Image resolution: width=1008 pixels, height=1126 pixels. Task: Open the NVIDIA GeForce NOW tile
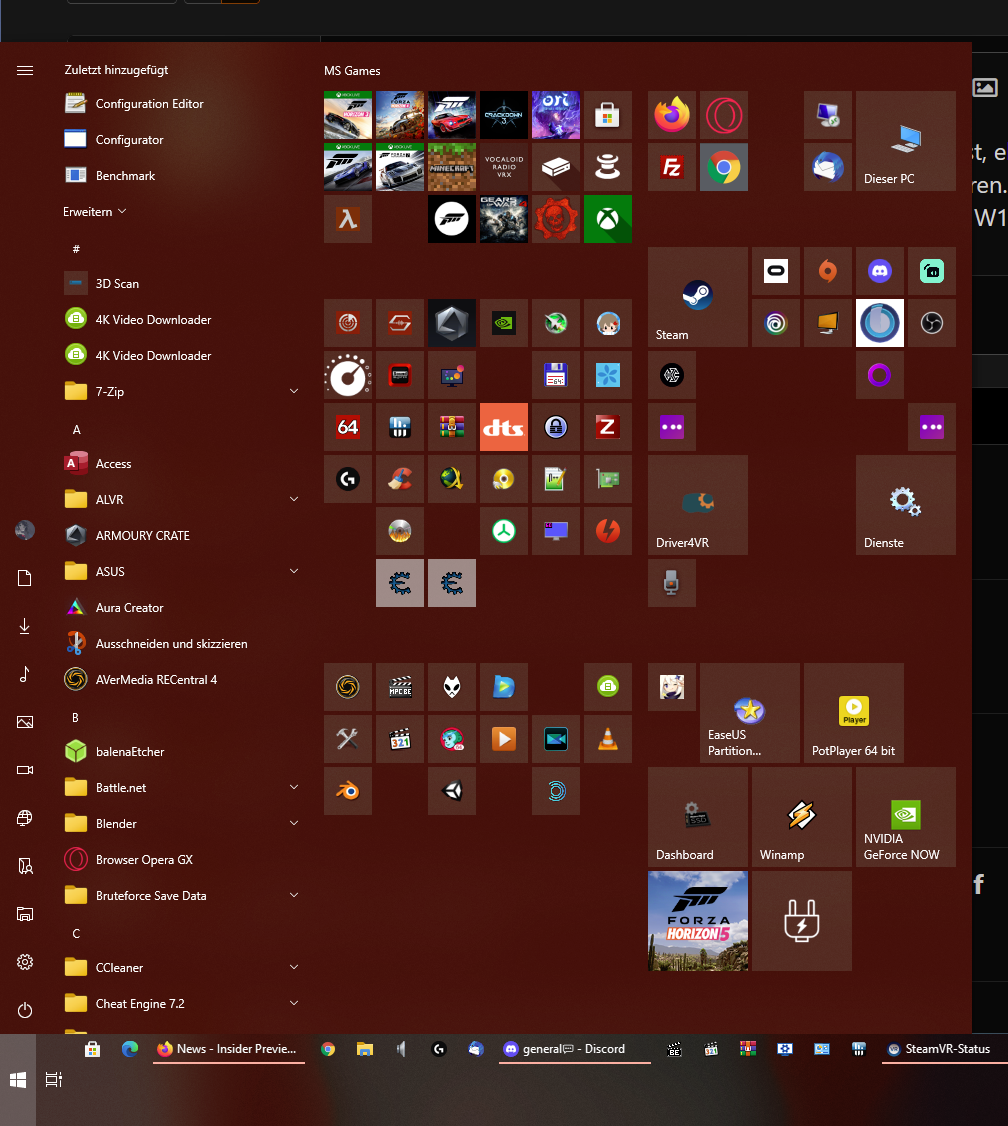click(x=905, y=817)
